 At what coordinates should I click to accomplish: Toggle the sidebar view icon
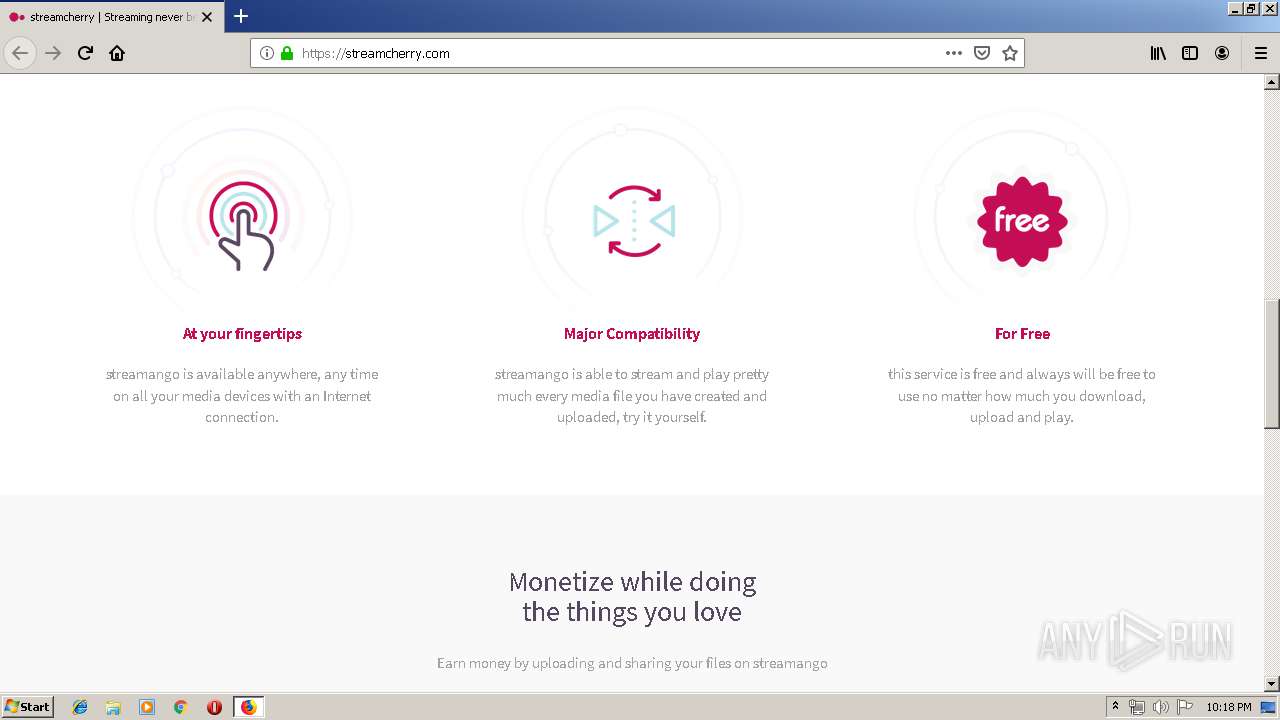point(1190,53)
